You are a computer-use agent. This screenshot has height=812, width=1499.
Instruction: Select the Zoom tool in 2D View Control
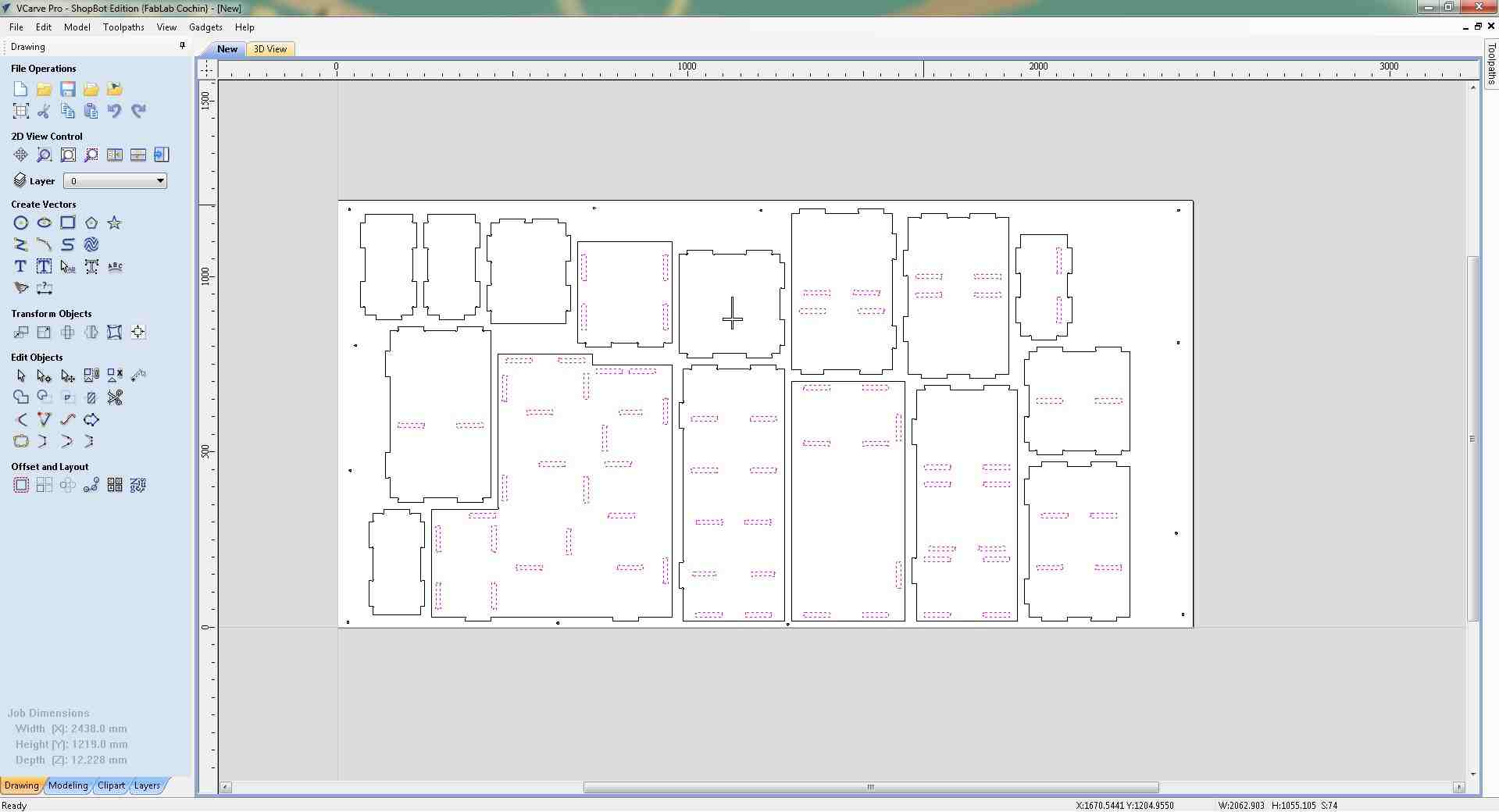click(44, 155)
